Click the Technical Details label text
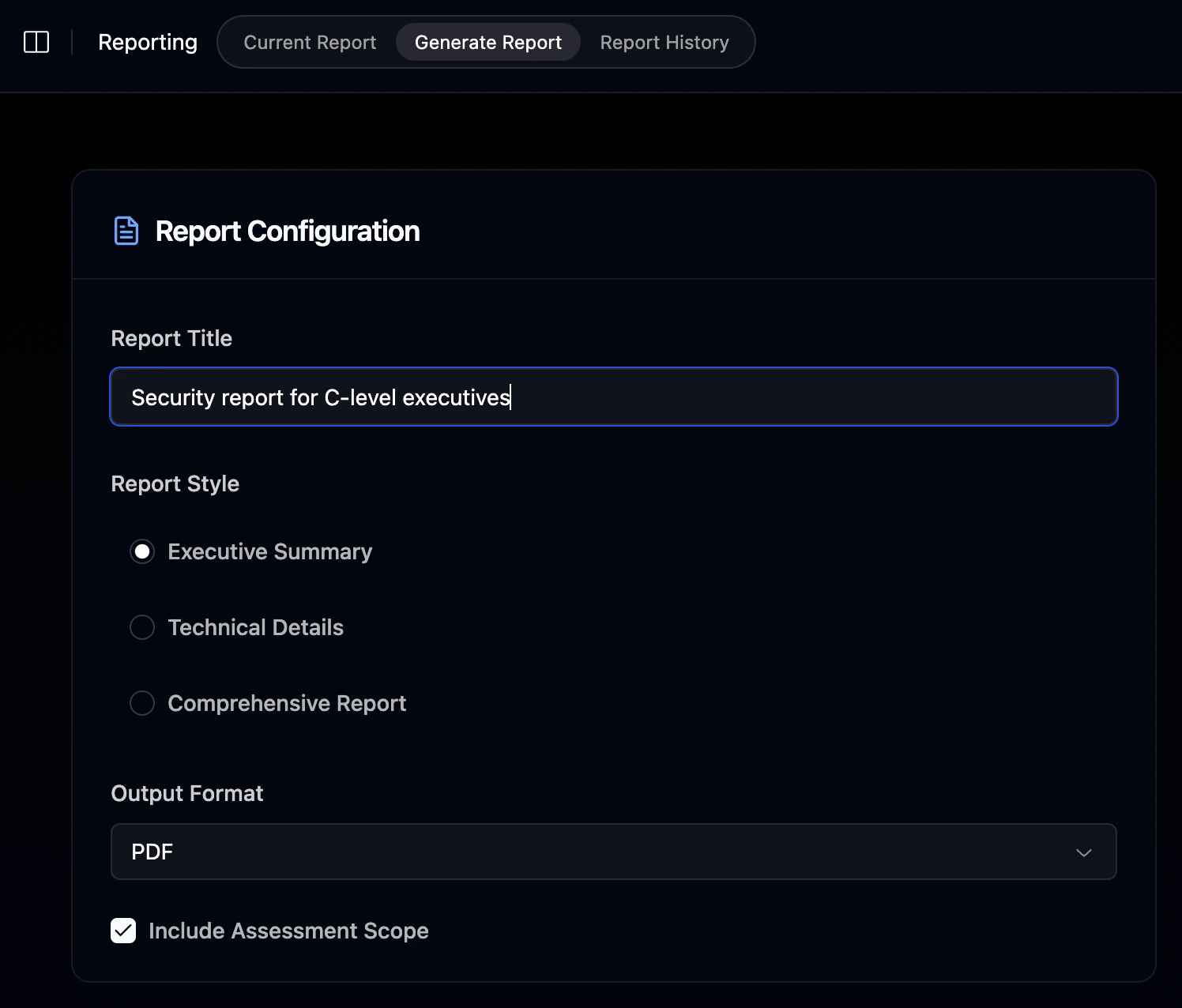Screen dimensions: 1182x1008 tap(256, 627)
